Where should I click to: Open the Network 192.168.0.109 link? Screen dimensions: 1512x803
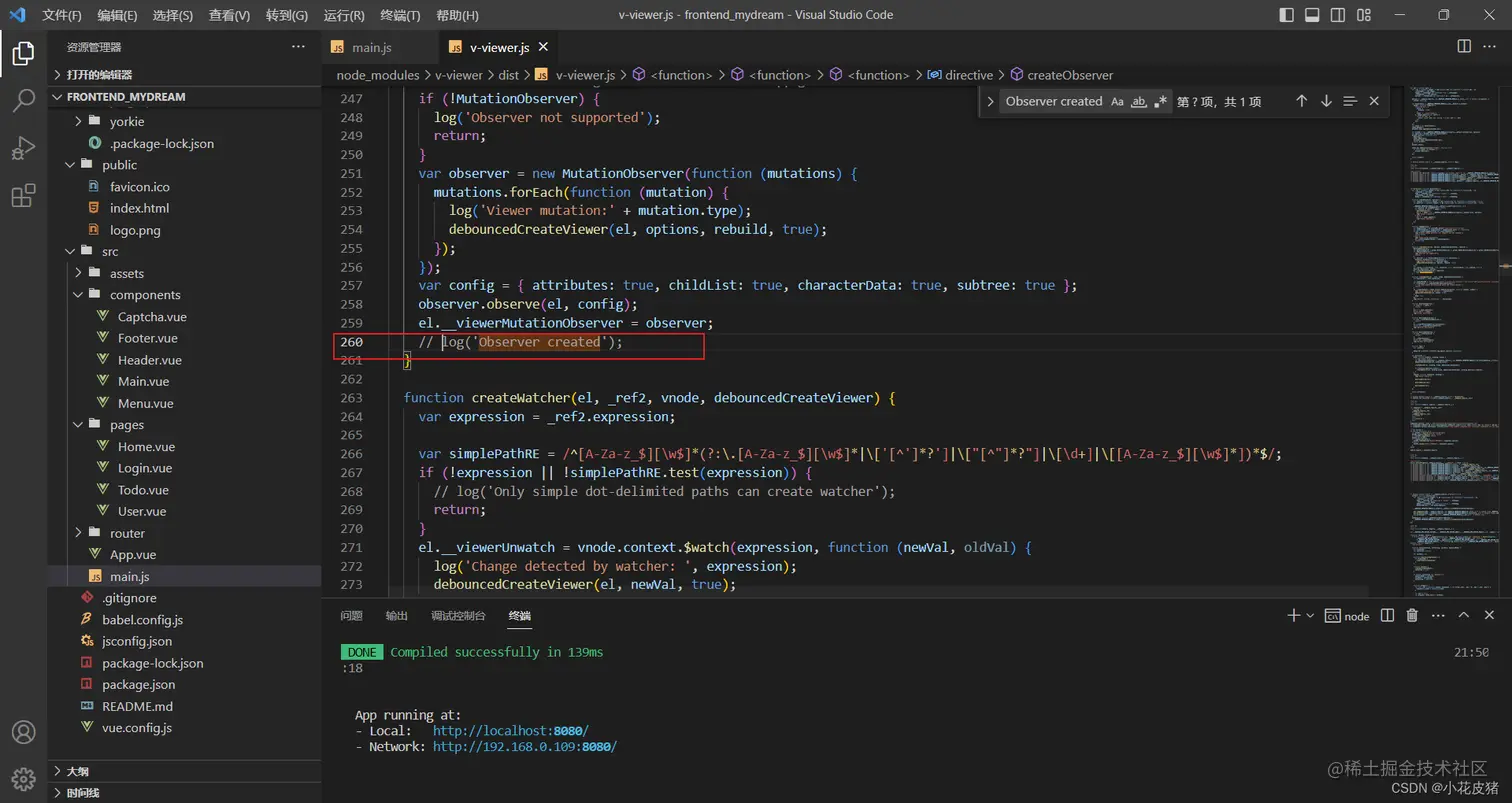coord(524,747)
